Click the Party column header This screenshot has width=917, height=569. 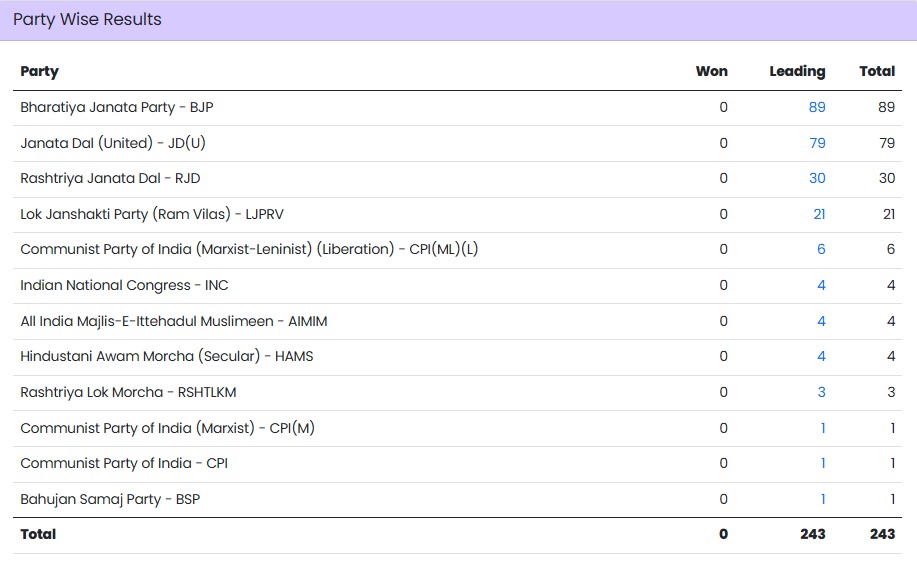40,71
